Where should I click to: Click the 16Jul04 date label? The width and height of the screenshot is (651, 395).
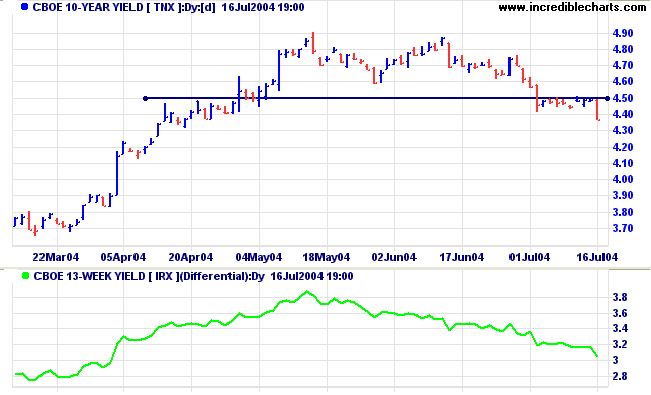coord(597,258)
